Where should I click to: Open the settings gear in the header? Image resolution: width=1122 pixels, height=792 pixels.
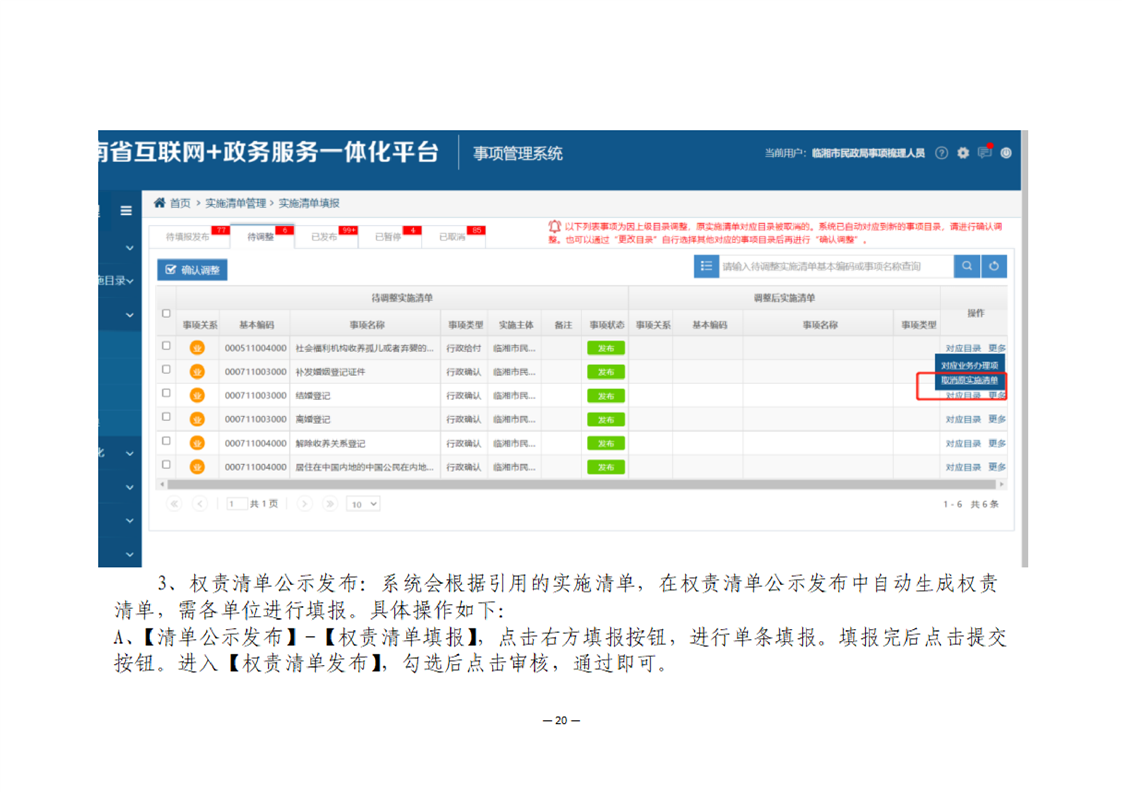tap(963, 153)
